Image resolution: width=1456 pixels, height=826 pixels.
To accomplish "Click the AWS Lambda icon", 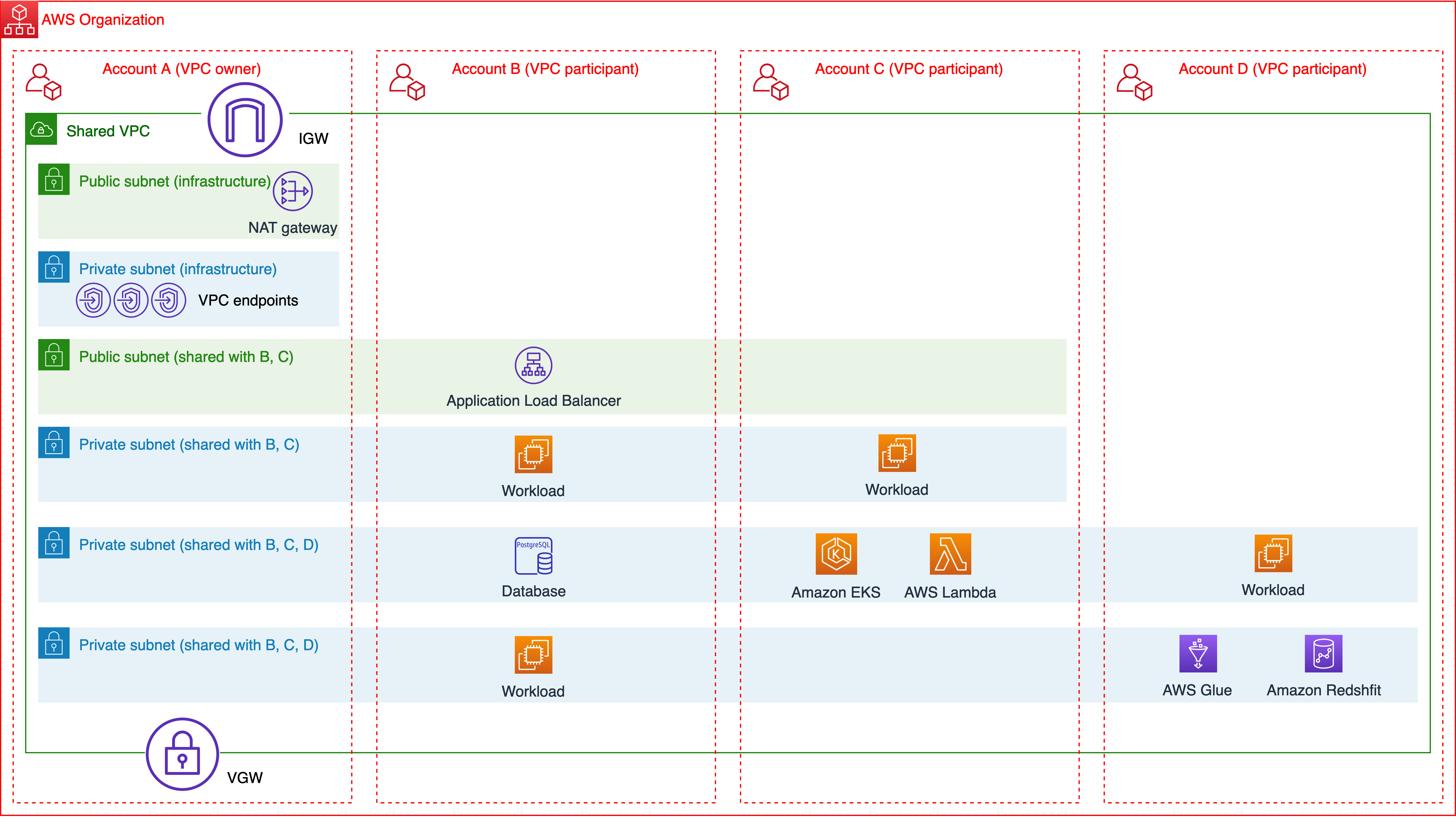I will (x=950, y=554).
